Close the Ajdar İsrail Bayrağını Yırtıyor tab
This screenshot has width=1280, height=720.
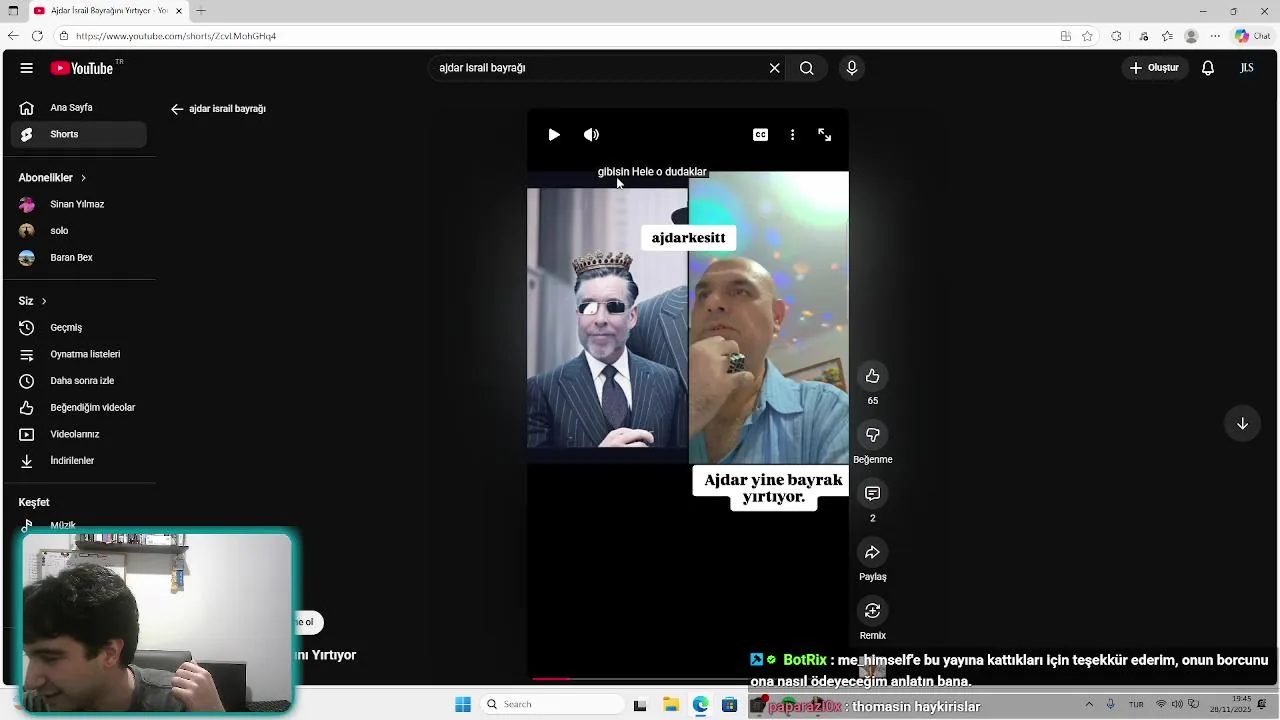179,11
